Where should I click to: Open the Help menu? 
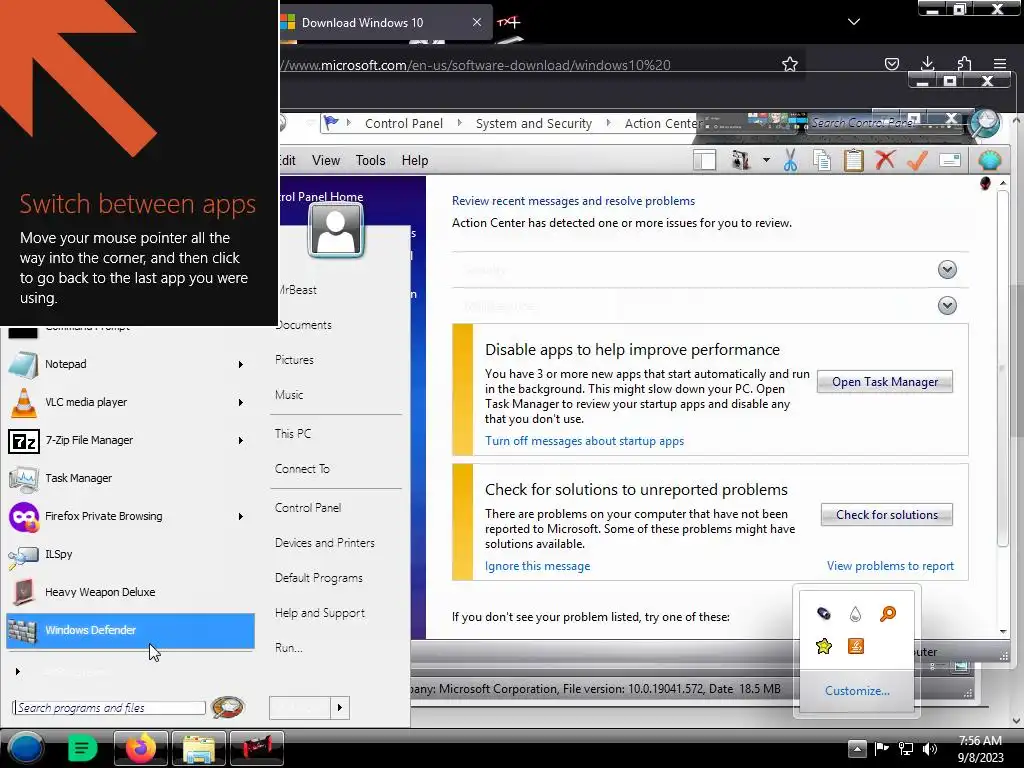point(415,160)
